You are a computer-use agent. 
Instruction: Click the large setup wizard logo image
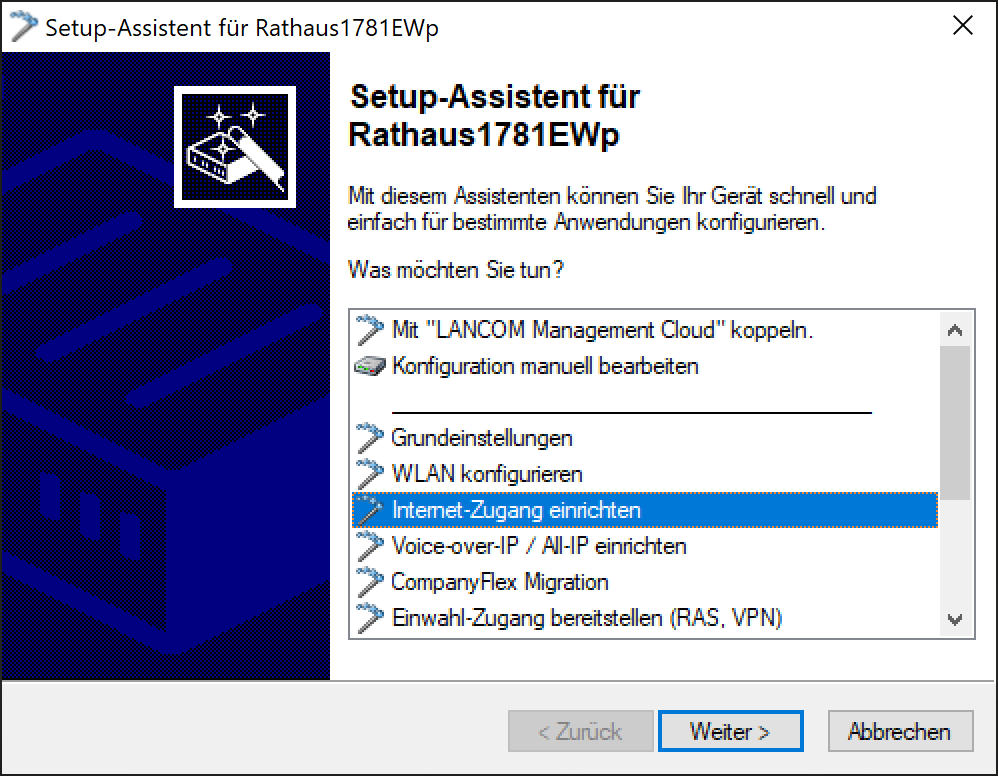235,146
